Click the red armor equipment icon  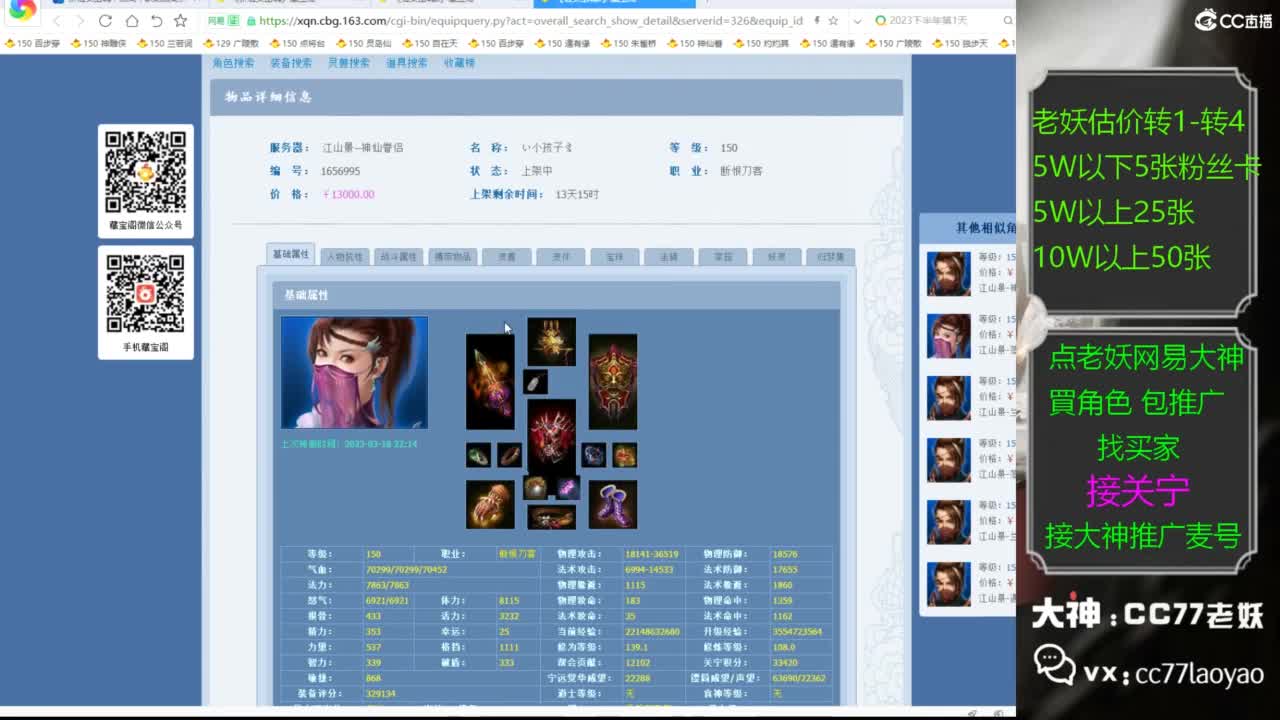pos(551,435)
